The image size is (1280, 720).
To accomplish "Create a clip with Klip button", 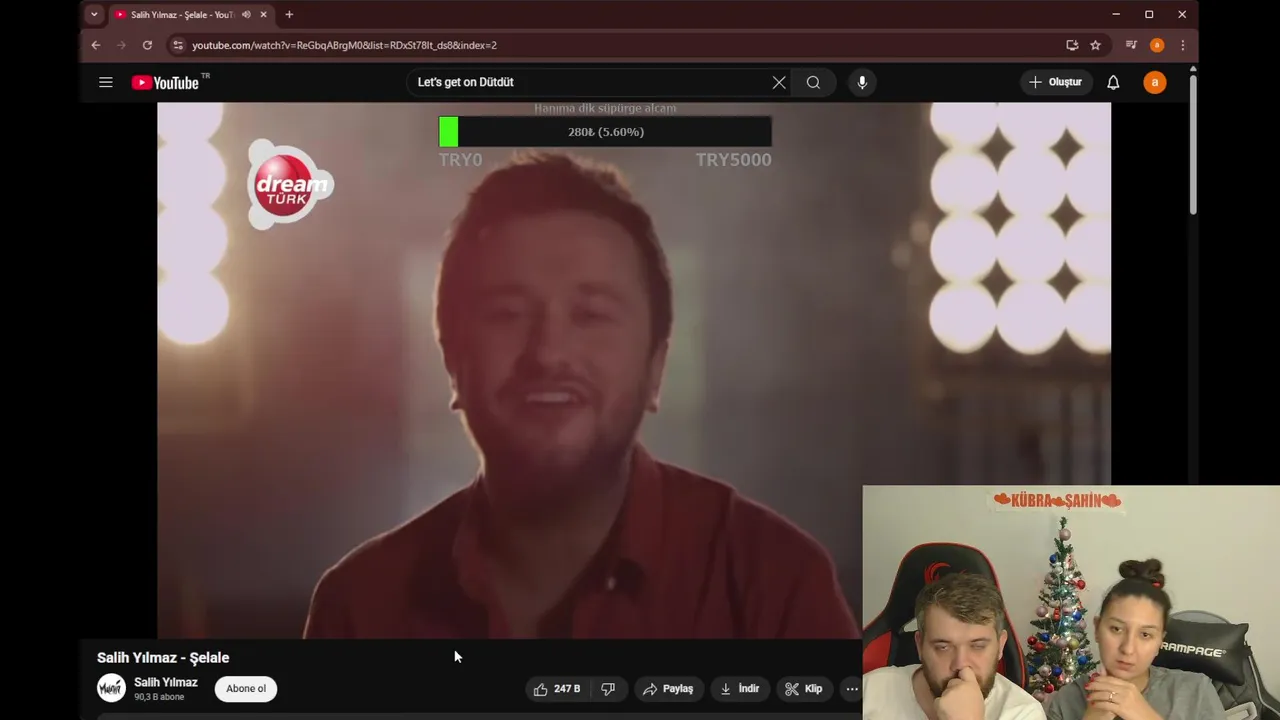I will (804, 689).
